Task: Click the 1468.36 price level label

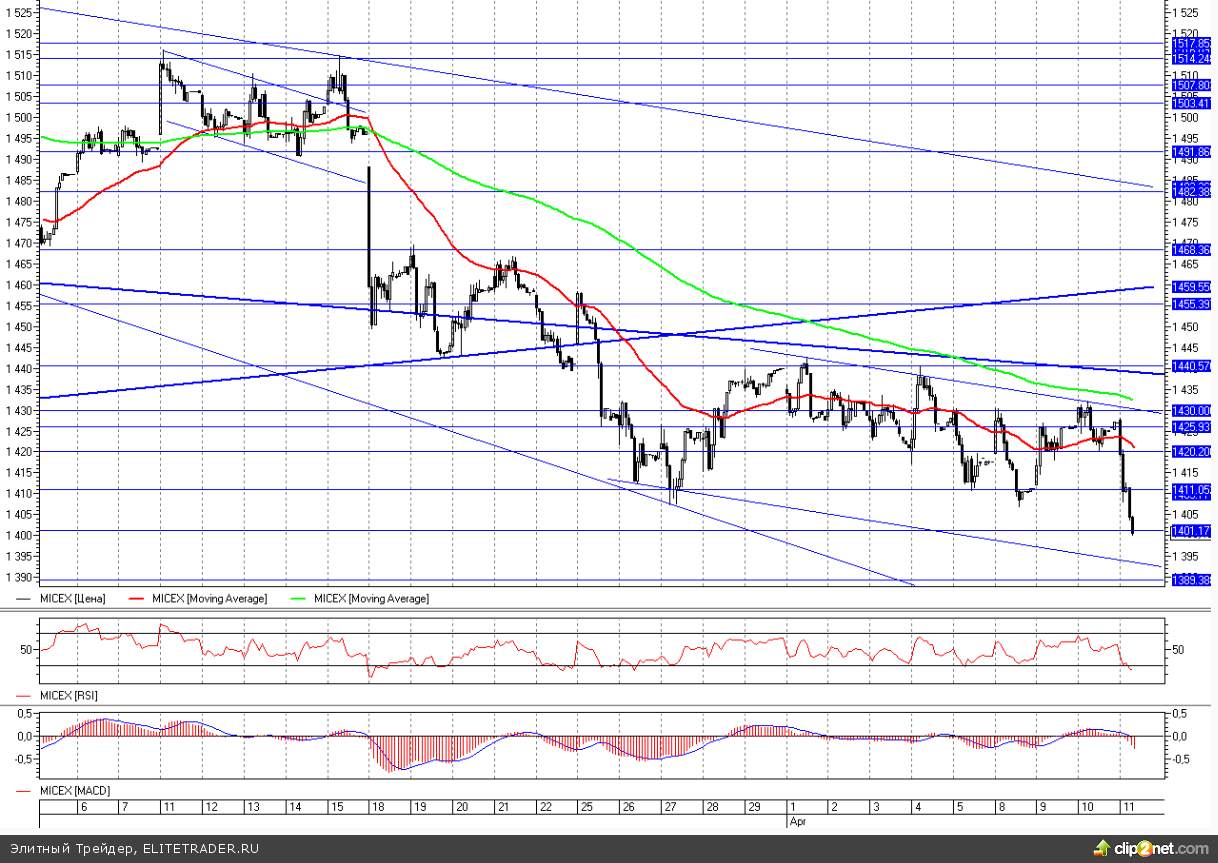Action: (1191, 250)
